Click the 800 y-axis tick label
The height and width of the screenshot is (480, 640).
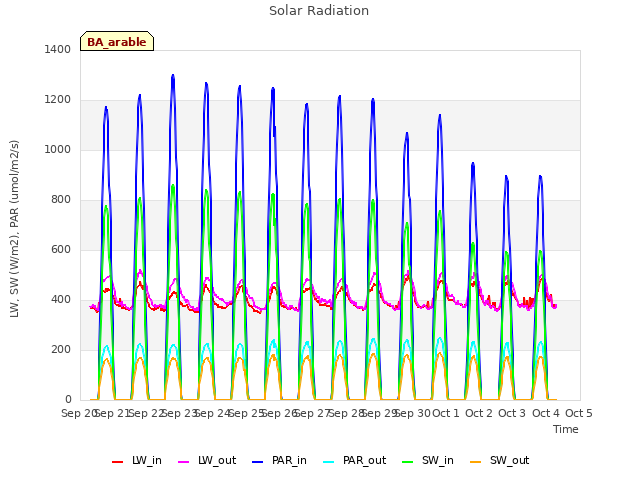click(61, 200)
